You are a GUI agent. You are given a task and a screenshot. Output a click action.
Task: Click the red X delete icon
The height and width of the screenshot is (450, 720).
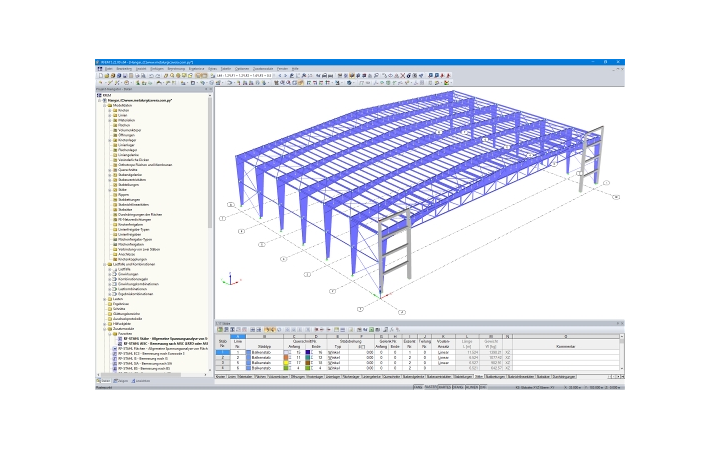coord(403,75)
